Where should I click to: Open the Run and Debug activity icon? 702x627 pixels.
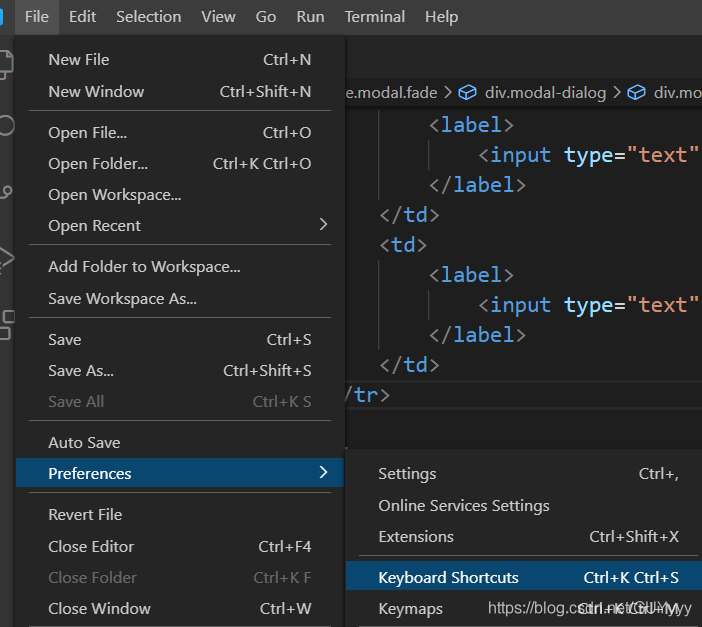6,257
